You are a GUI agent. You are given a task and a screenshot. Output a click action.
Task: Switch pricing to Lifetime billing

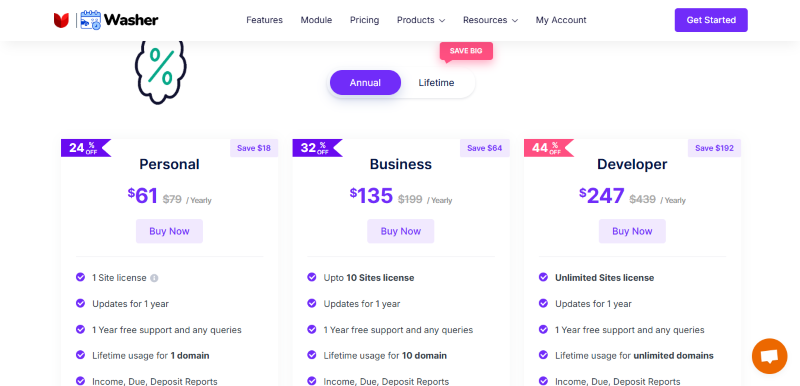click(436, 83)
